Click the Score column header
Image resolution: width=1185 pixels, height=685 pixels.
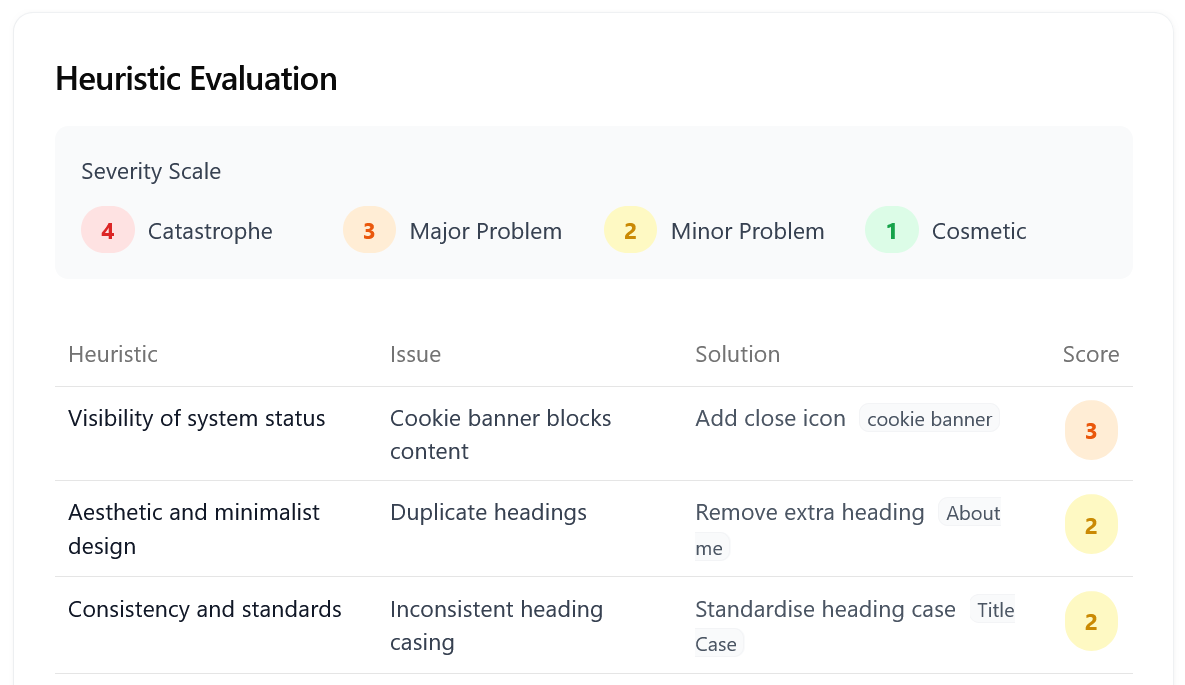click(x=1090, y=354)
